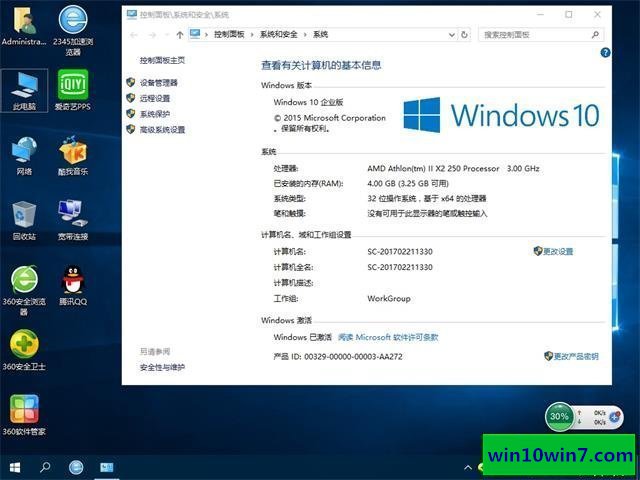This screenshot has height=480, width=640.
Task: Select the 此电脑 desktop icon
Action: tap(24, 91)
